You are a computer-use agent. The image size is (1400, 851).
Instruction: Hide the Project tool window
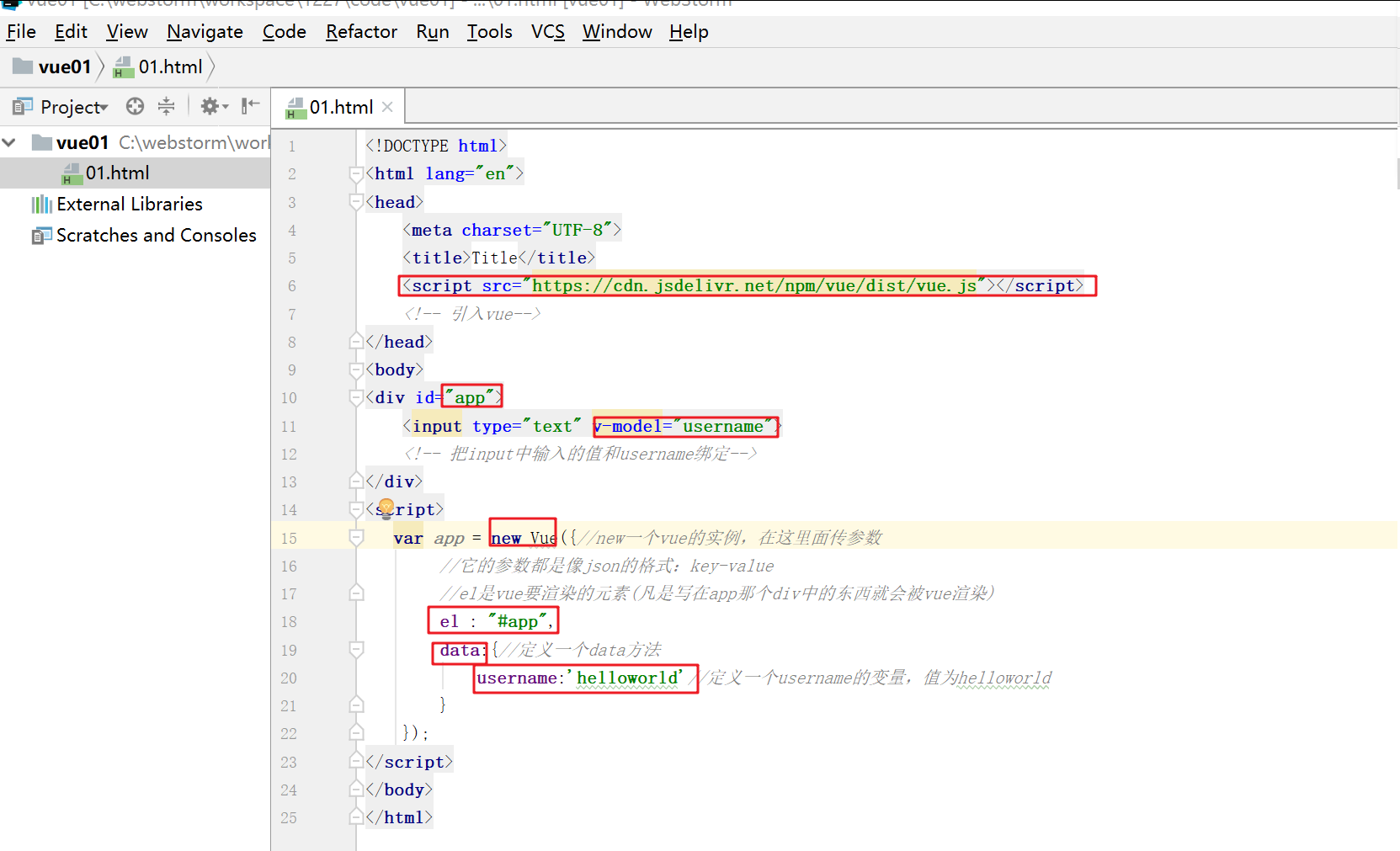coord(250,106)
